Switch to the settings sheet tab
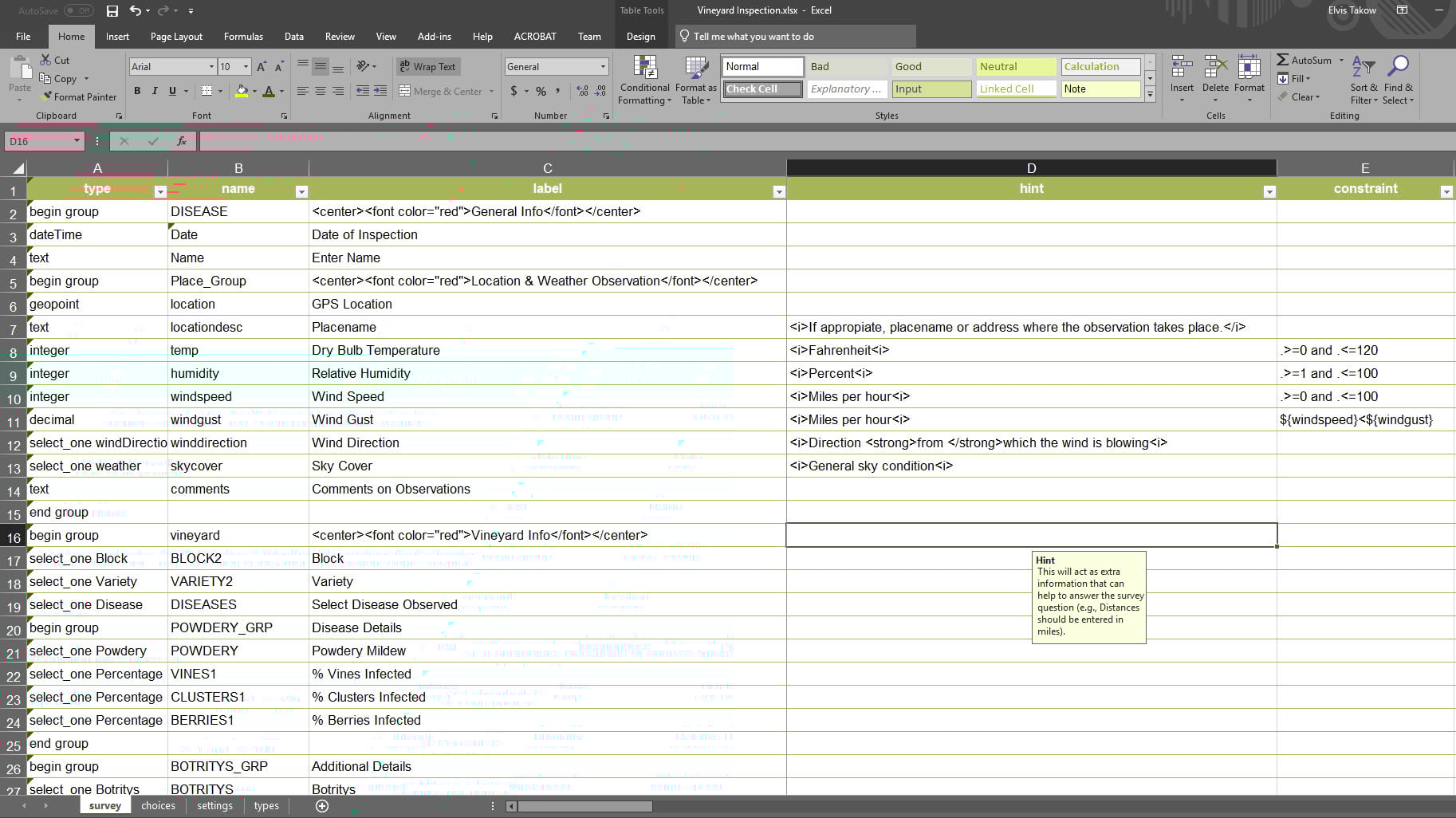 tap(214, 806)
